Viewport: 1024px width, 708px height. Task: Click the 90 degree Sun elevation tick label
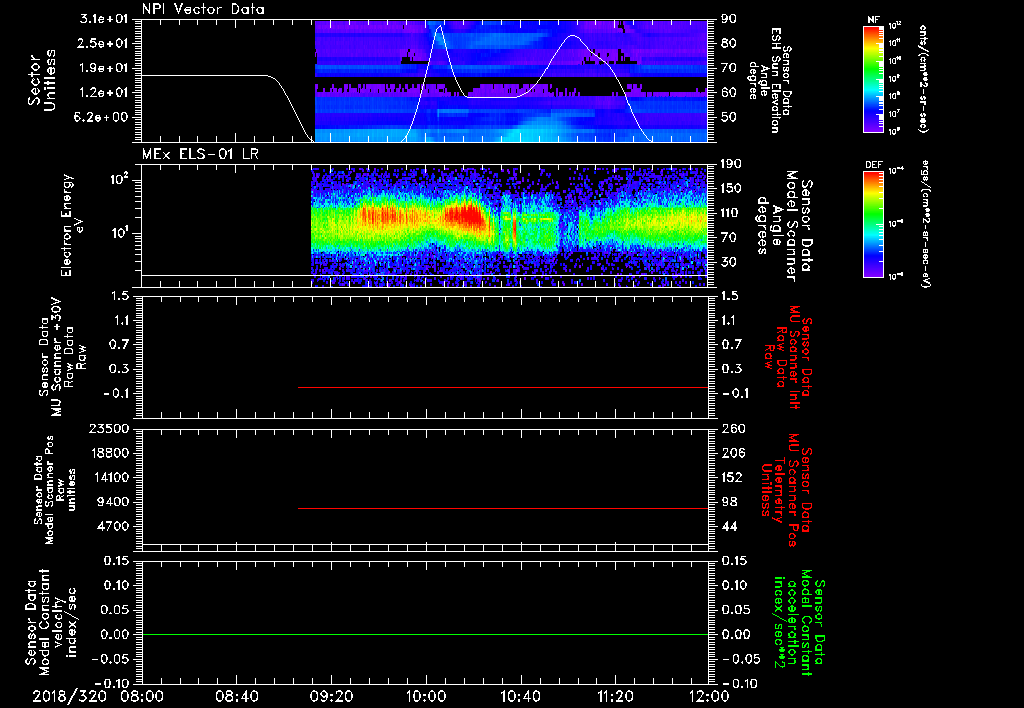point(729,19)
